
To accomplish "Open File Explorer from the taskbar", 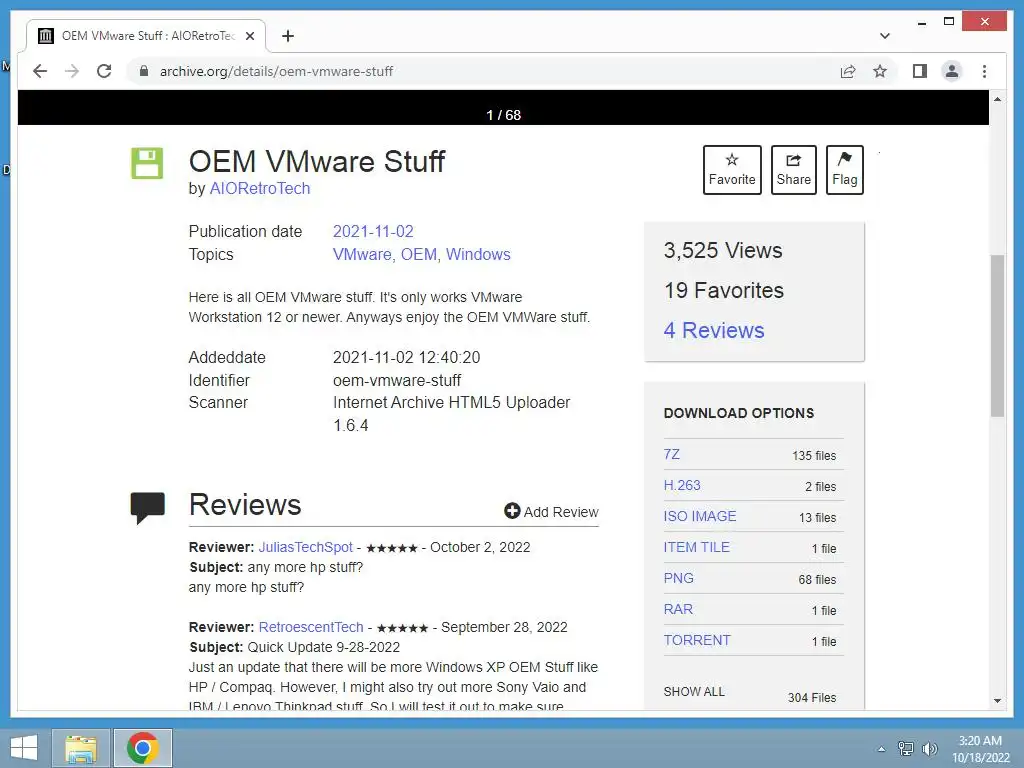I will click(81, 748).
